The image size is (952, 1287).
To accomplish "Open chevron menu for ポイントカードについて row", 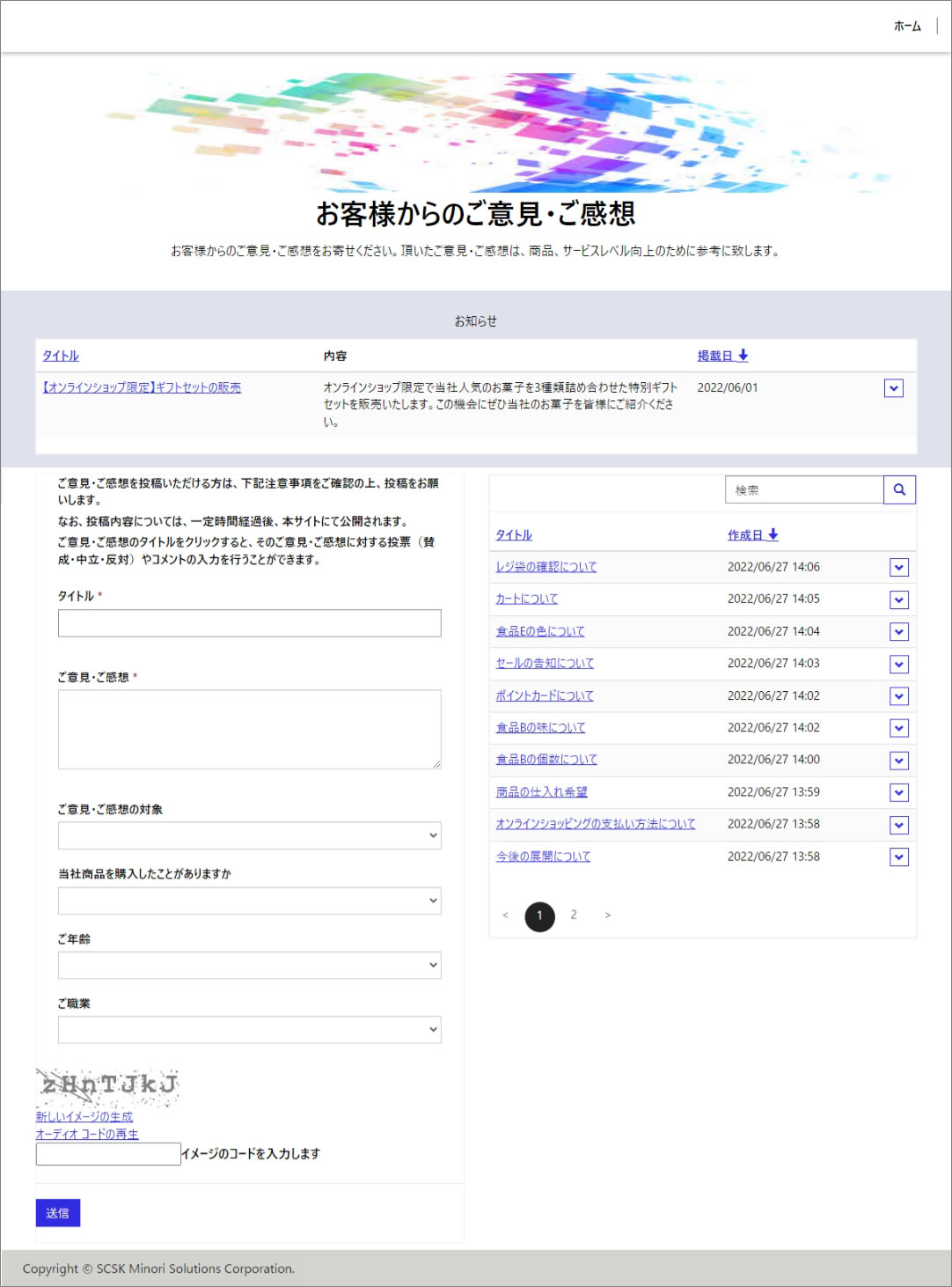I will (x=898, y=696).
